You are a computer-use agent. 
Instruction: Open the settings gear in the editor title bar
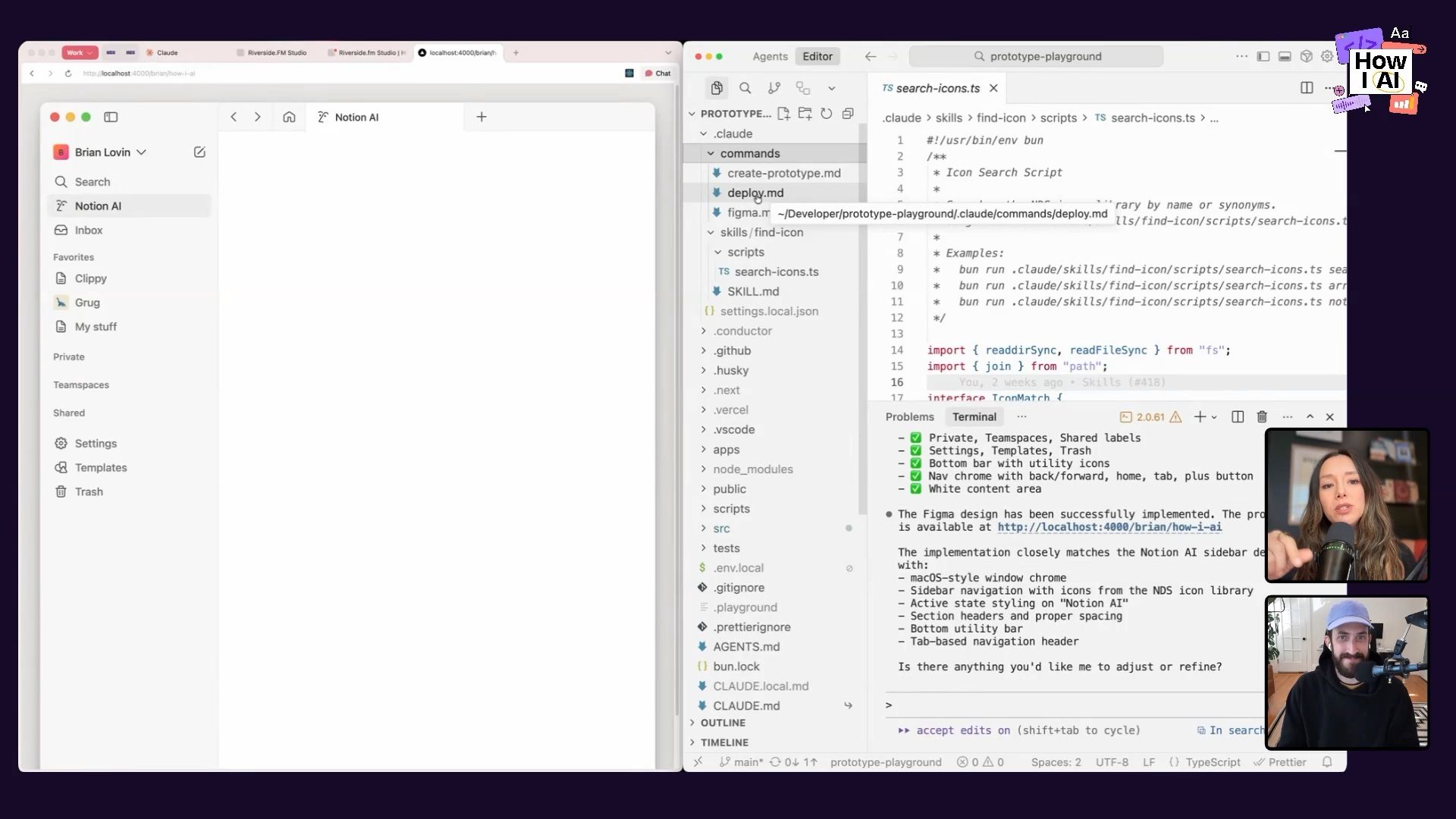pos(1327,56)
